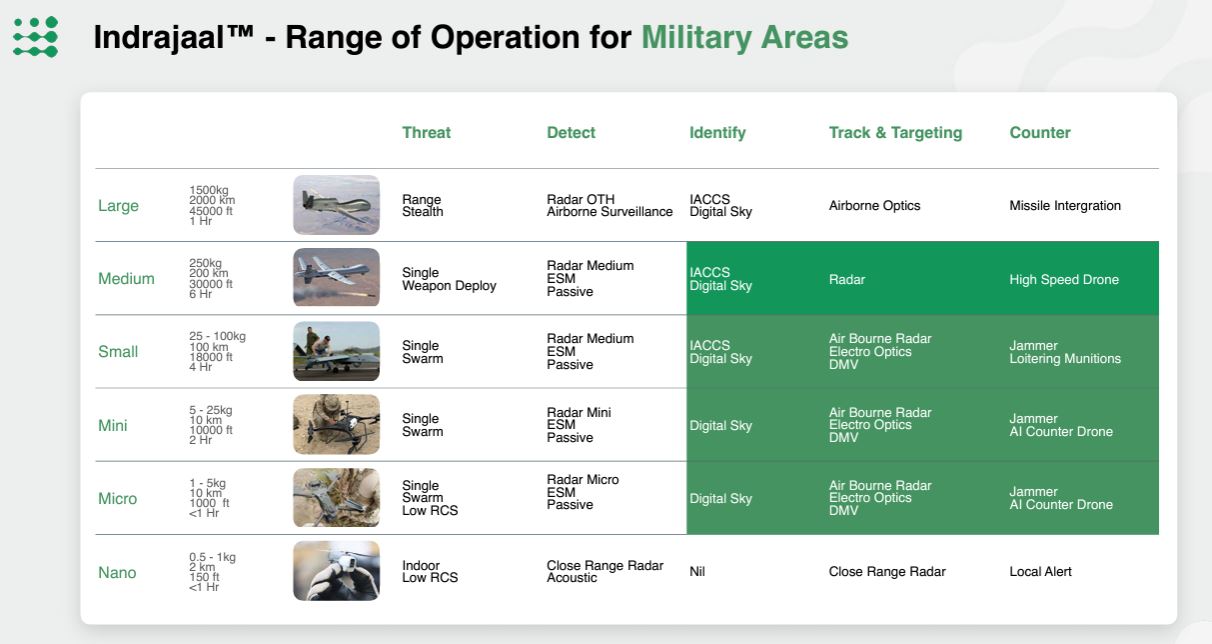The height and width of the screenshot is (644, 1212).
Task: Select 'Jammer AI Counter Drone' in Micro row
Action: coord(1061,498)
